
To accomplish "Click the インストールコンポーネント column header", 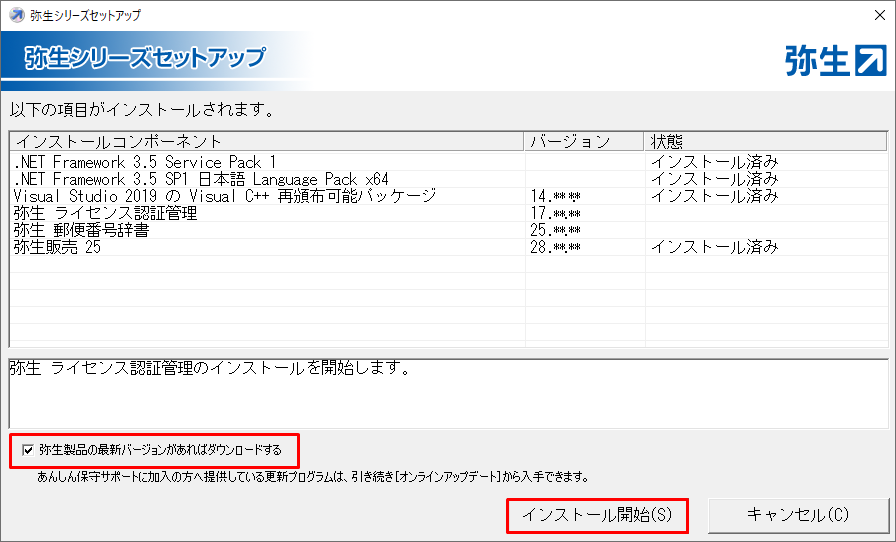I will (267, 141).
